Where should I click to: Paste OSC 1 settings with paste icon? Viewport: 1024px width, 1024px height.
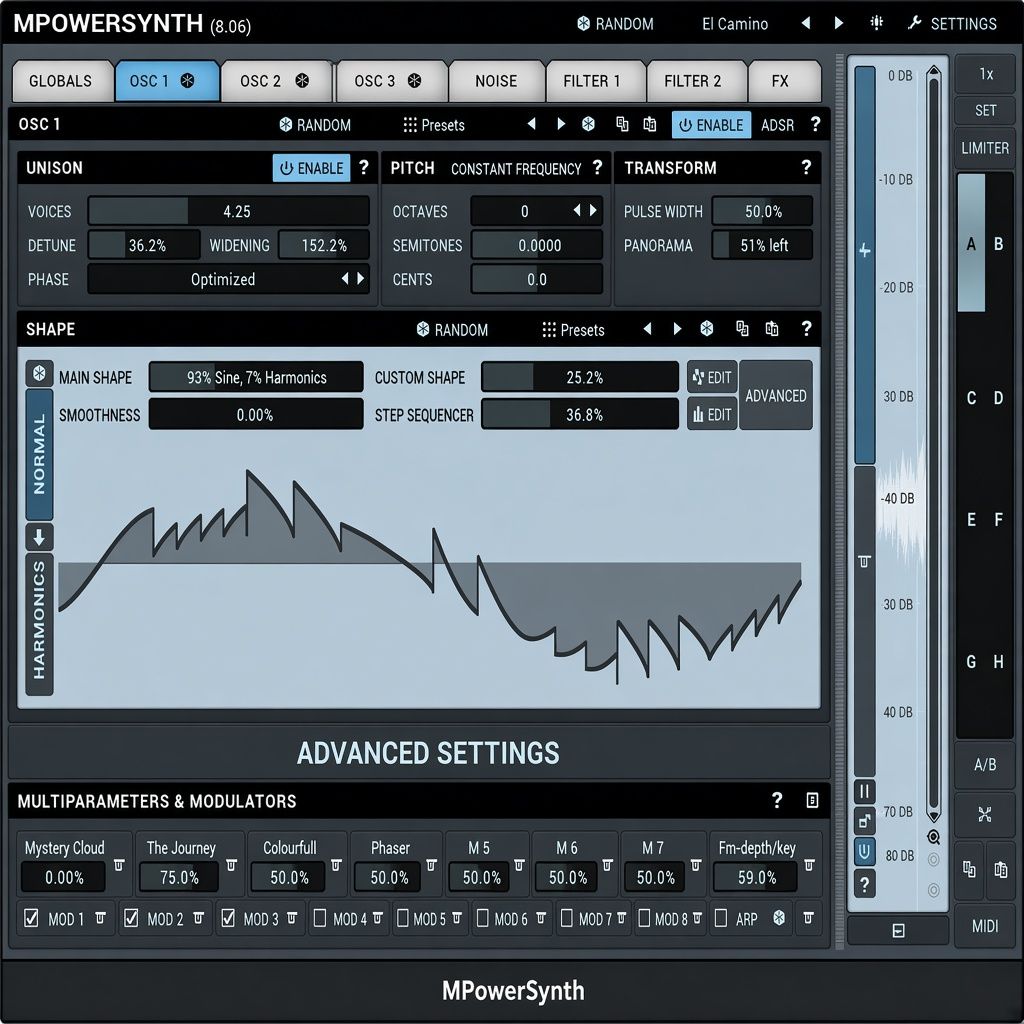point(650,124)
